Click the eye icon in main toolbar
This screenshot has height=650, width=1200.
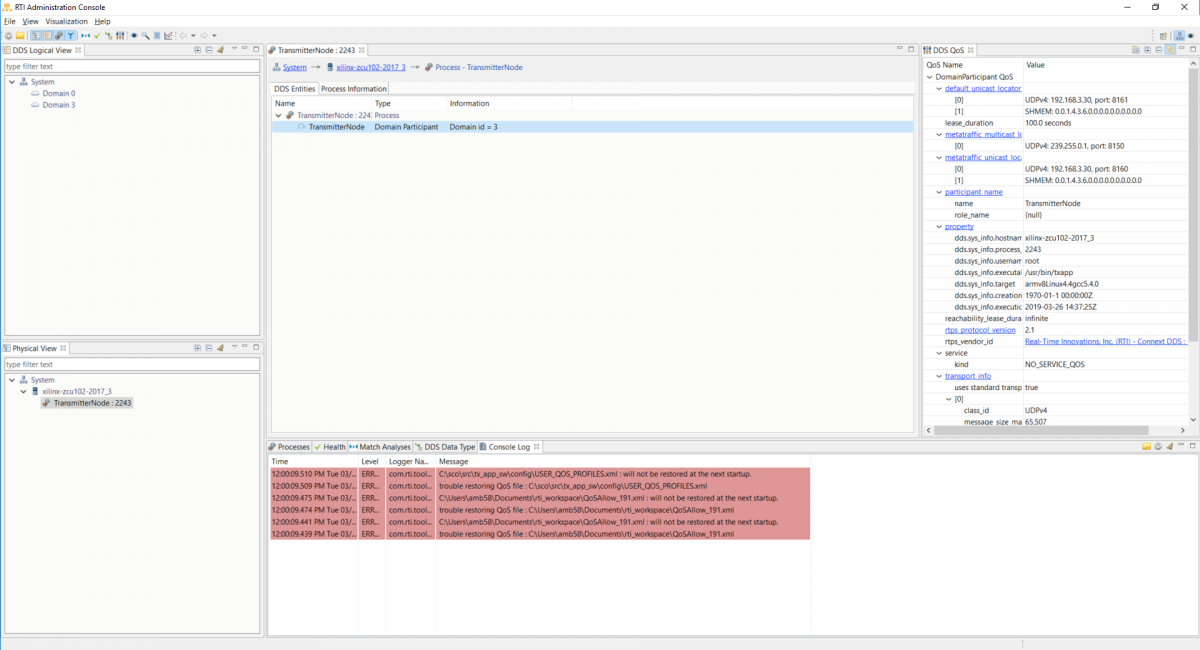point(134,35)
